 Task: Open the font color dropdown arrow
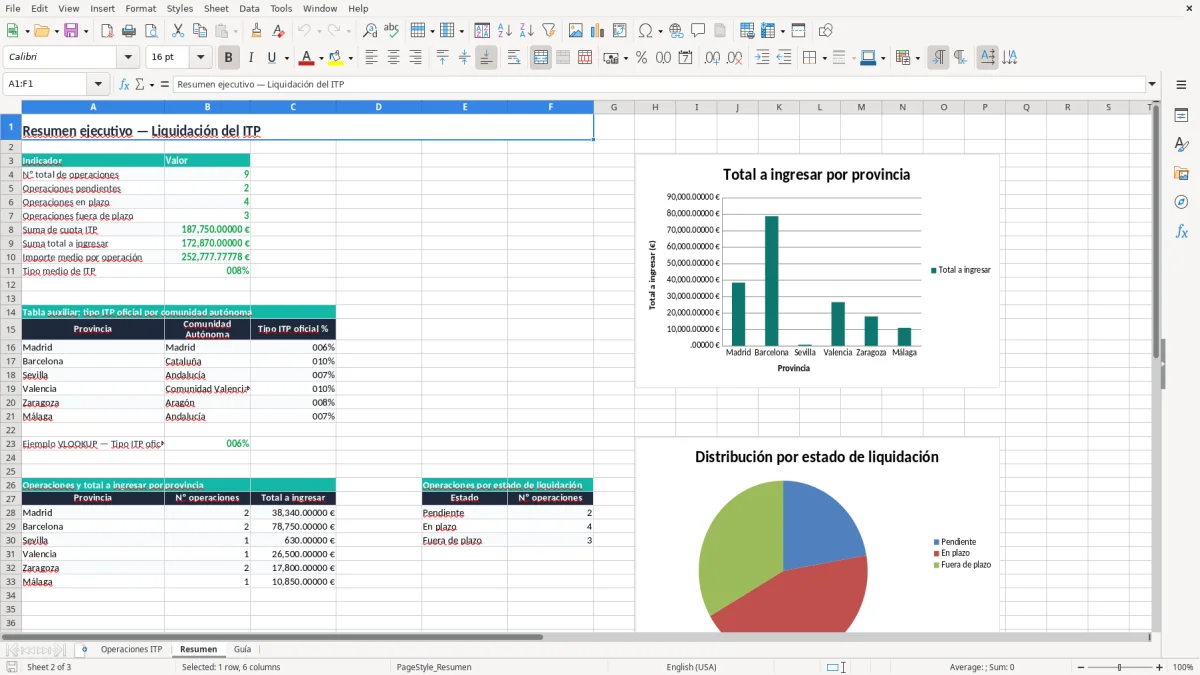(x=321, y=58)
